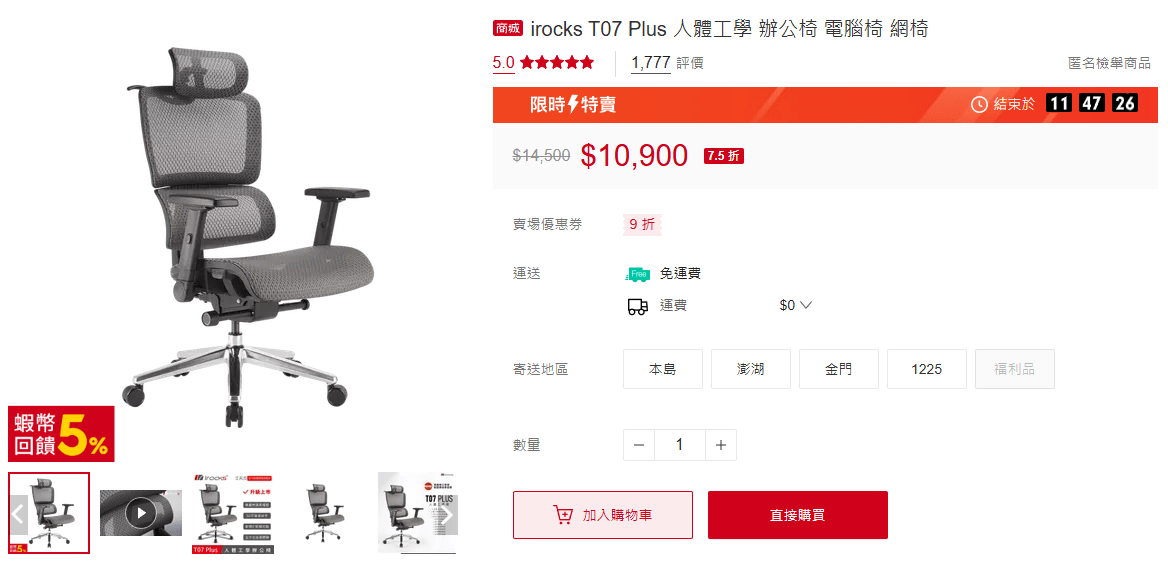
Task: Show next thumbnails with right arrow
Action: point(447,514)
